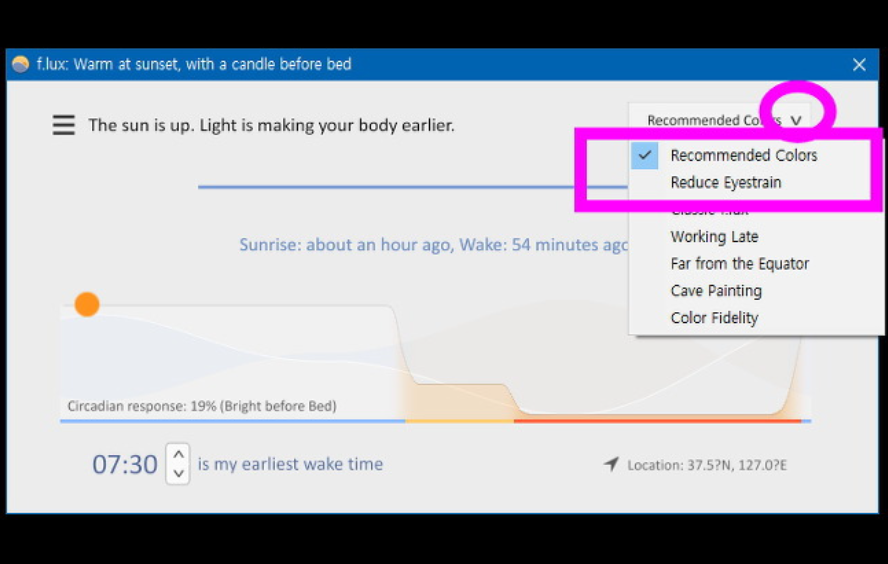Open the hamburger menu

point(63,125)
